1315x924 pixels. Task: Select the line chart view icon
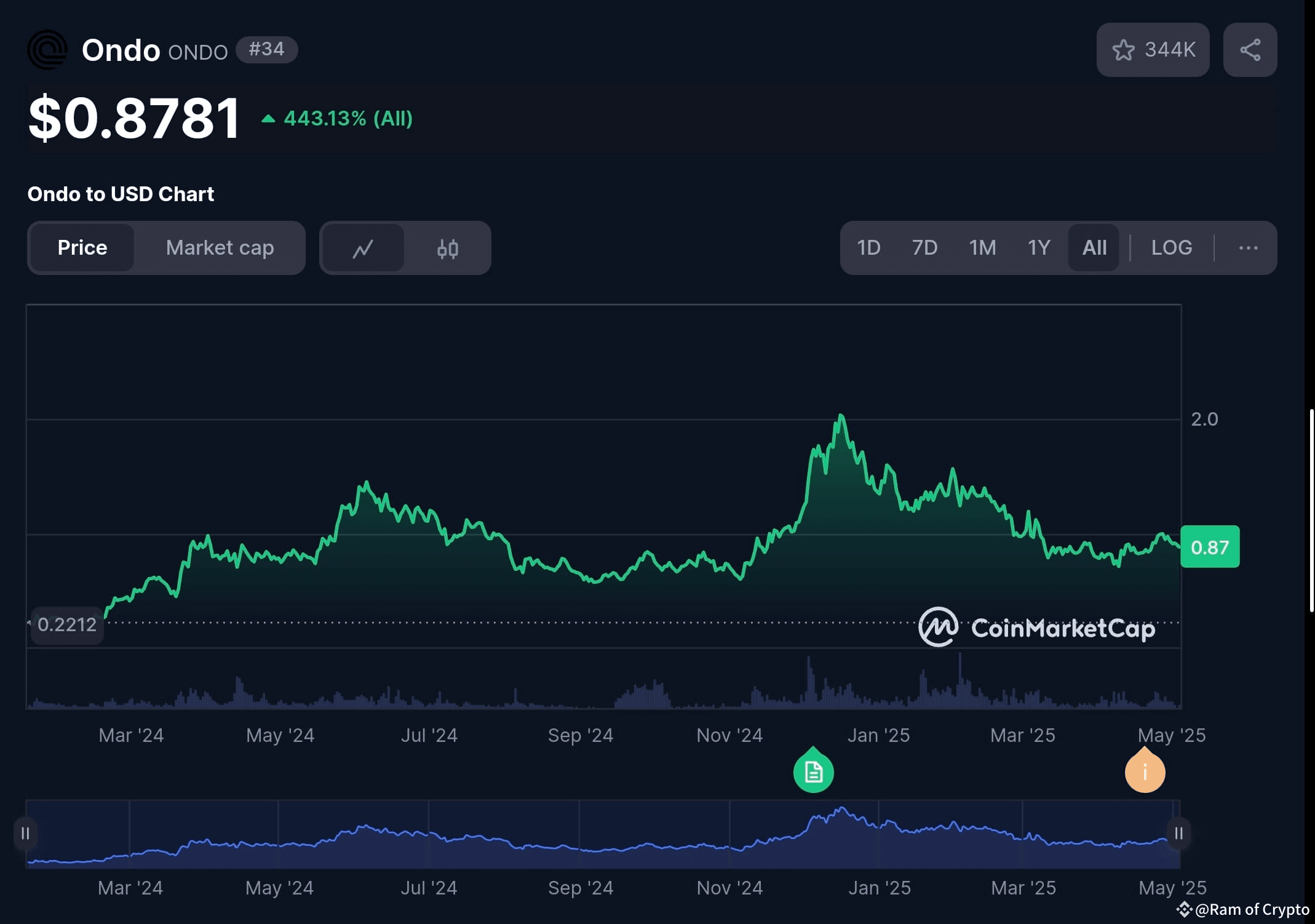pyautogui.click(x=363, y=248)
